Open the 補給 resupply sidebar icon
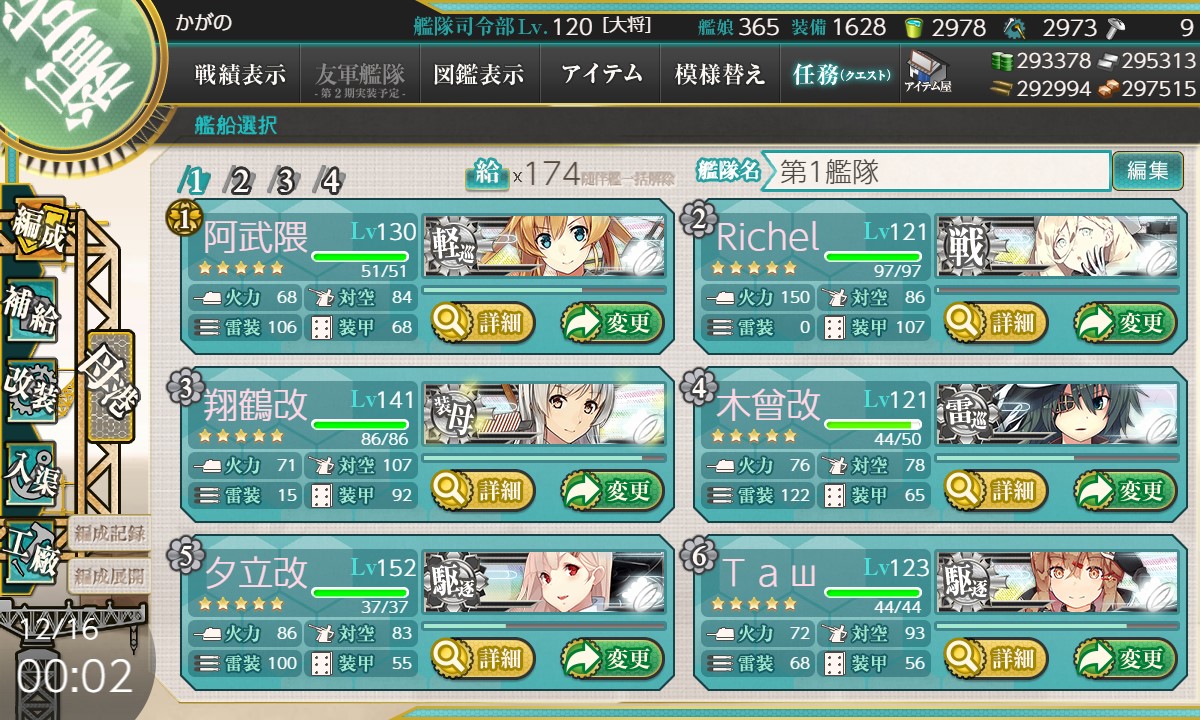Screen dimensions: 1200x720 tap(32, 313)
